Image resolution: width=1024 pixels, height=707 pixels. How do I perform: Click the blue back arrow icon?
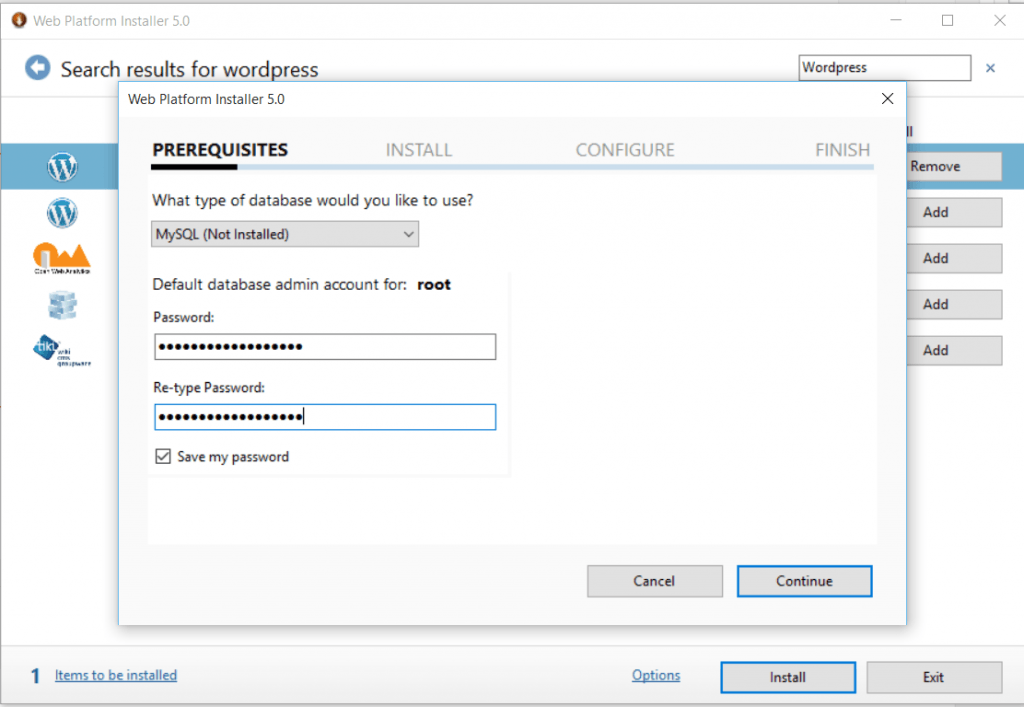[37, 67]
